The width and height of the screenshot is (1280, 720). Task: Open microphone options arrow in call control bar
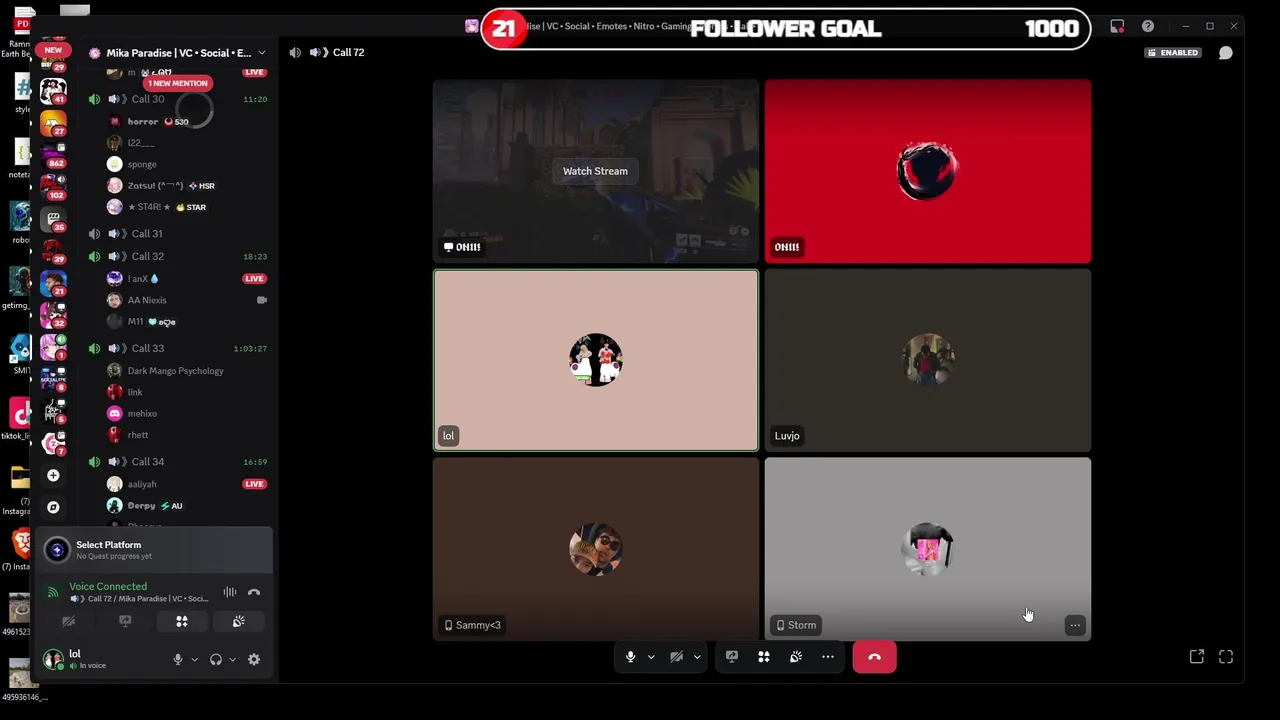coord(651,657)
